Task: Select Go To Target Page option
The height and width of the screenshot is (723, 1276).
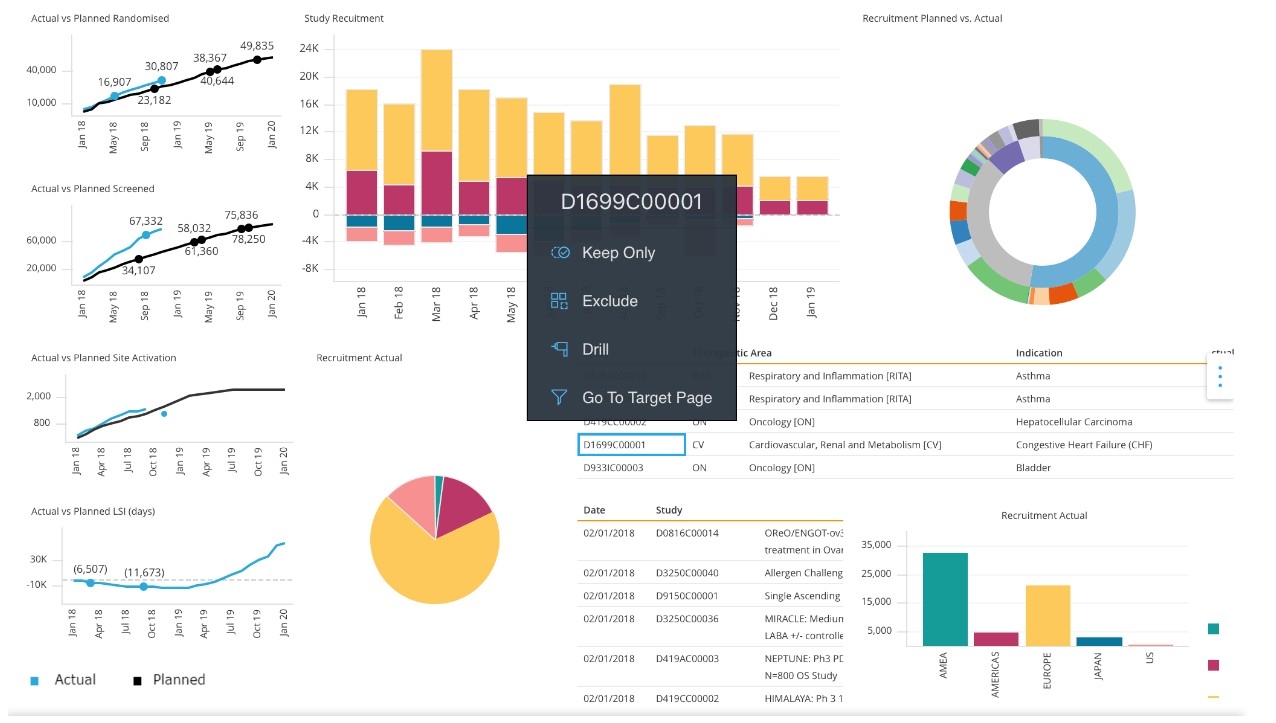Action: point(647,398)
